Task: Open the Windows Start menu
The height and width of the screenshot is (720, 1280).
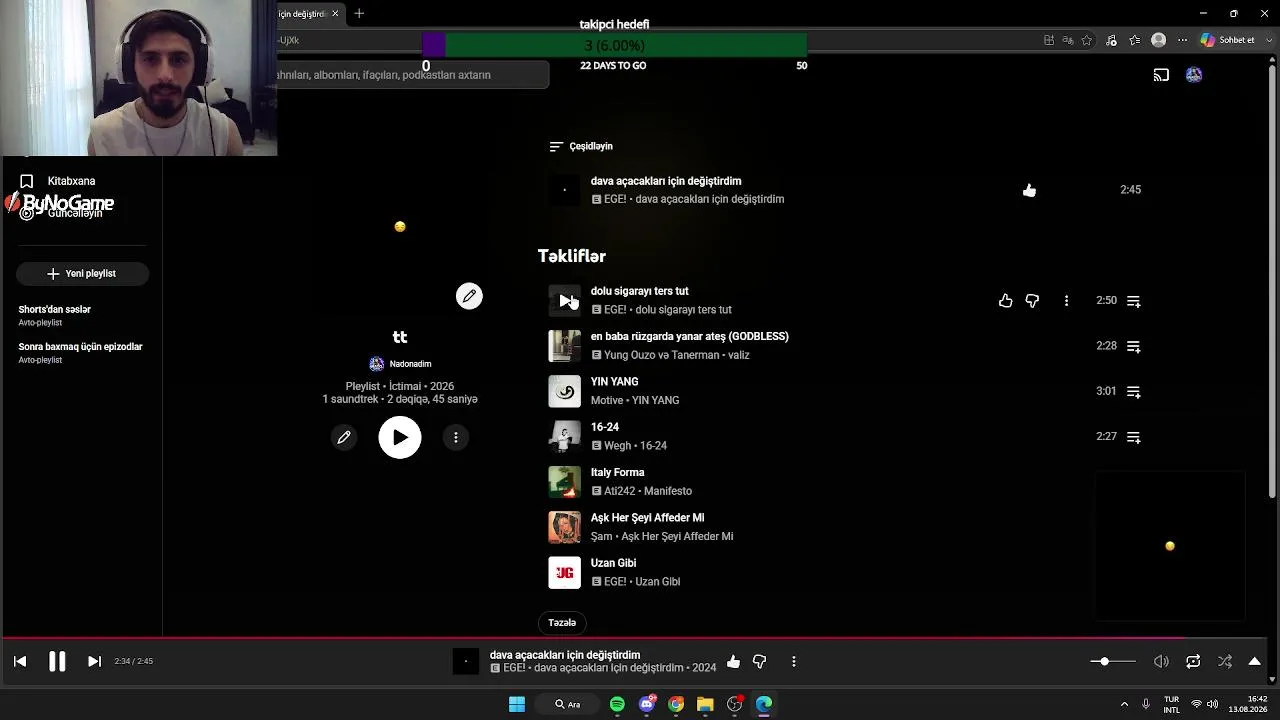Action: click(517, 704)
